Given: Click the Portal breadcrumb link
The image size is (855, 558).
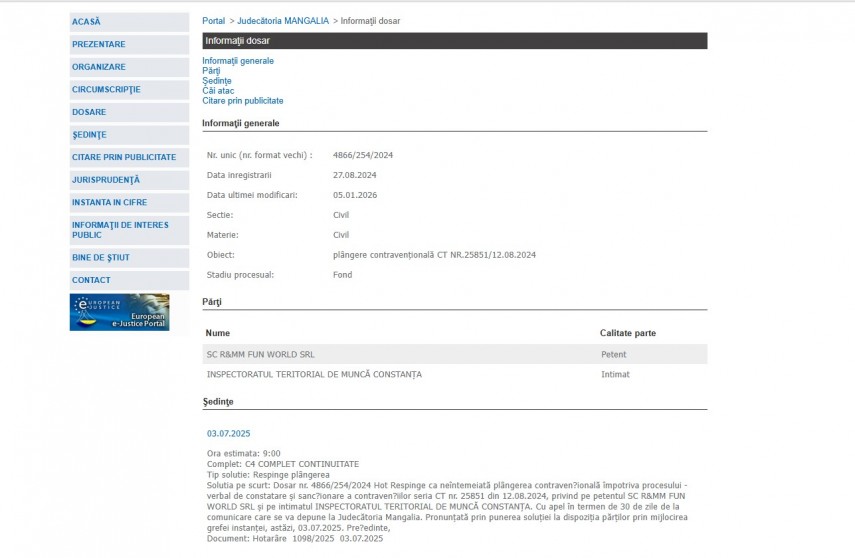Looking at the screenshot, I should (213, 21).
